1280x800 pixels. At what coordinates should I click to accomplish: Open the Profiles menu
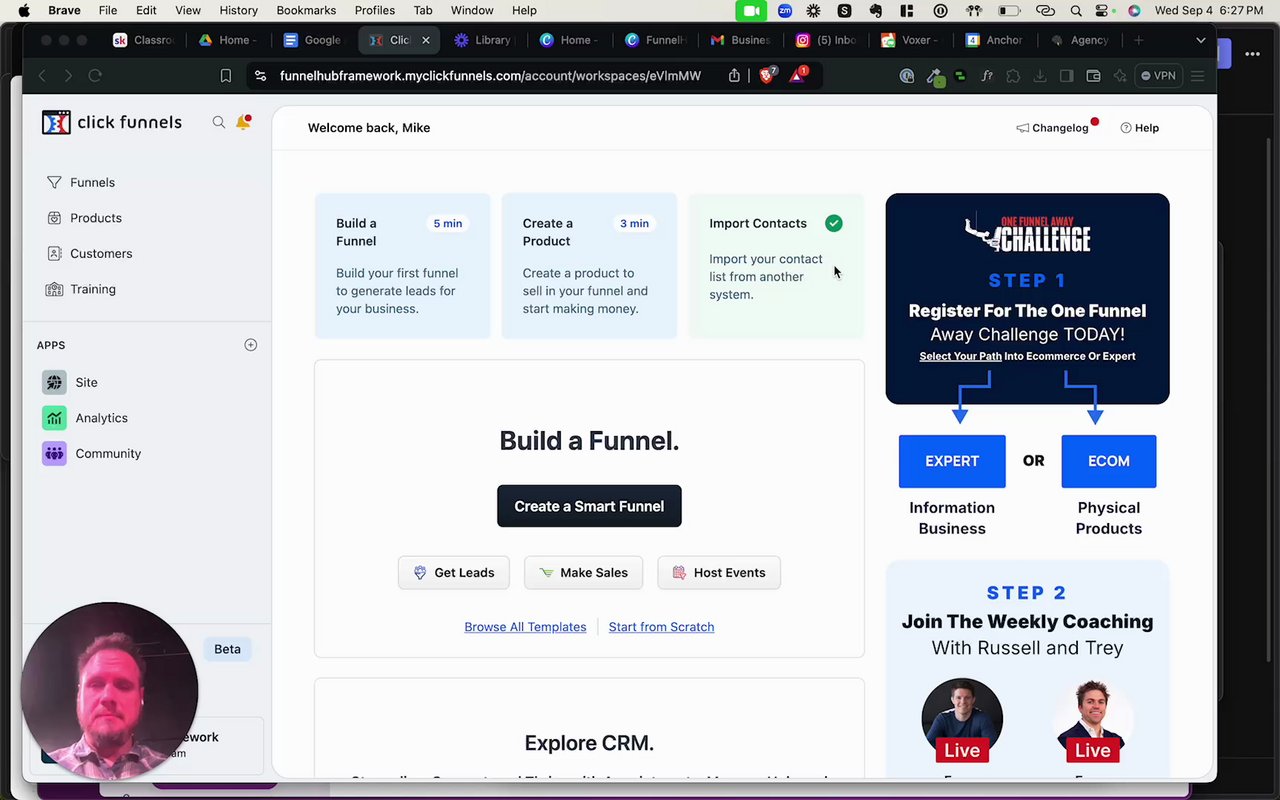coord(375,10)
